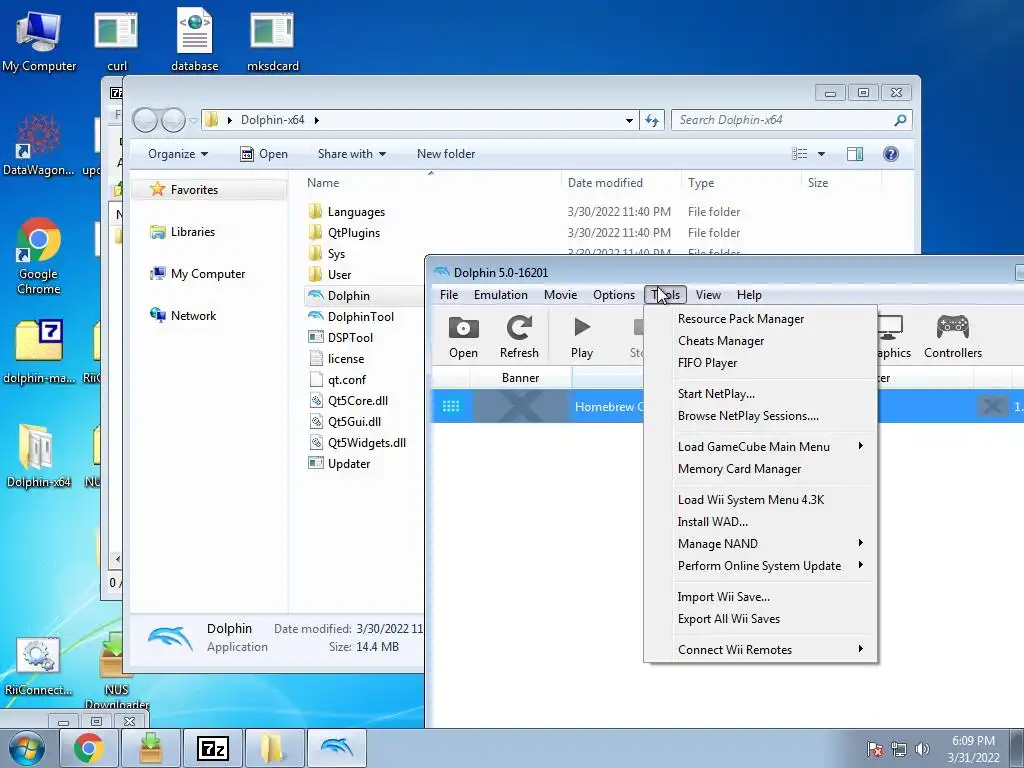Select Libraries in Explorer navigation pane
This screenshot has height=768, width=1024.
(183, 232)
